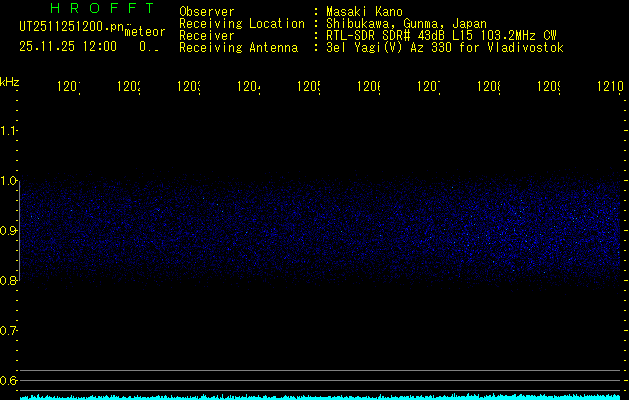Click the 25.11.25 12:00 timestamp

click(67, 46)
